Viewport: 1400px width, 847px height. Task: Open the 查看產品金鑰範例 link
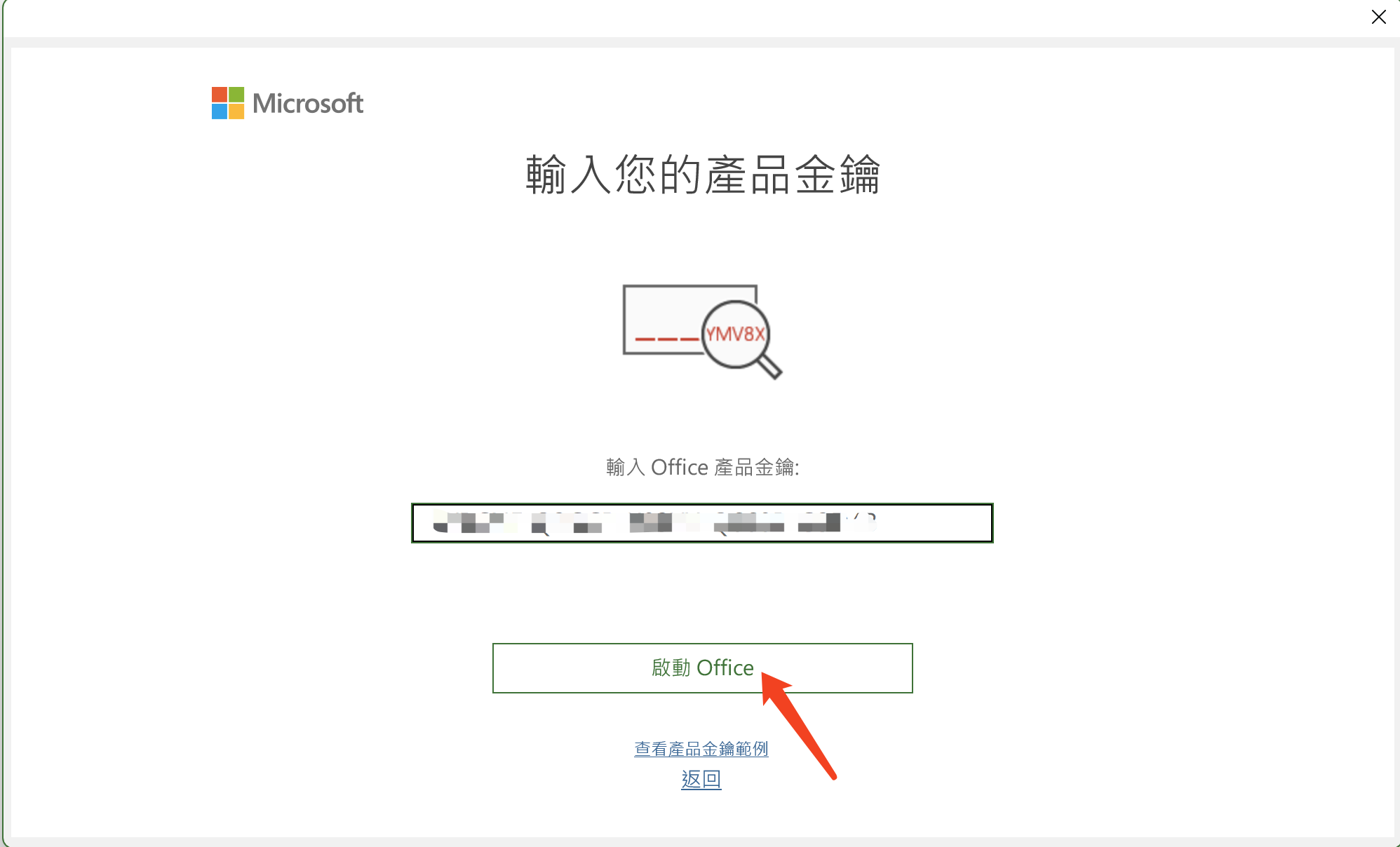click(701, 749)
